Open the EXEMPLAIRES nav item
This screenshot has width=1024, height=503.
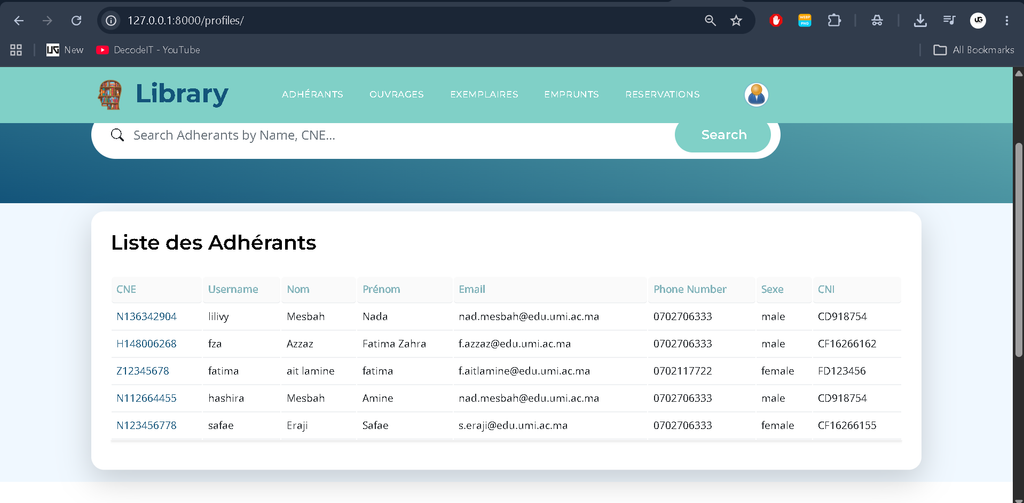click(484, 94)
